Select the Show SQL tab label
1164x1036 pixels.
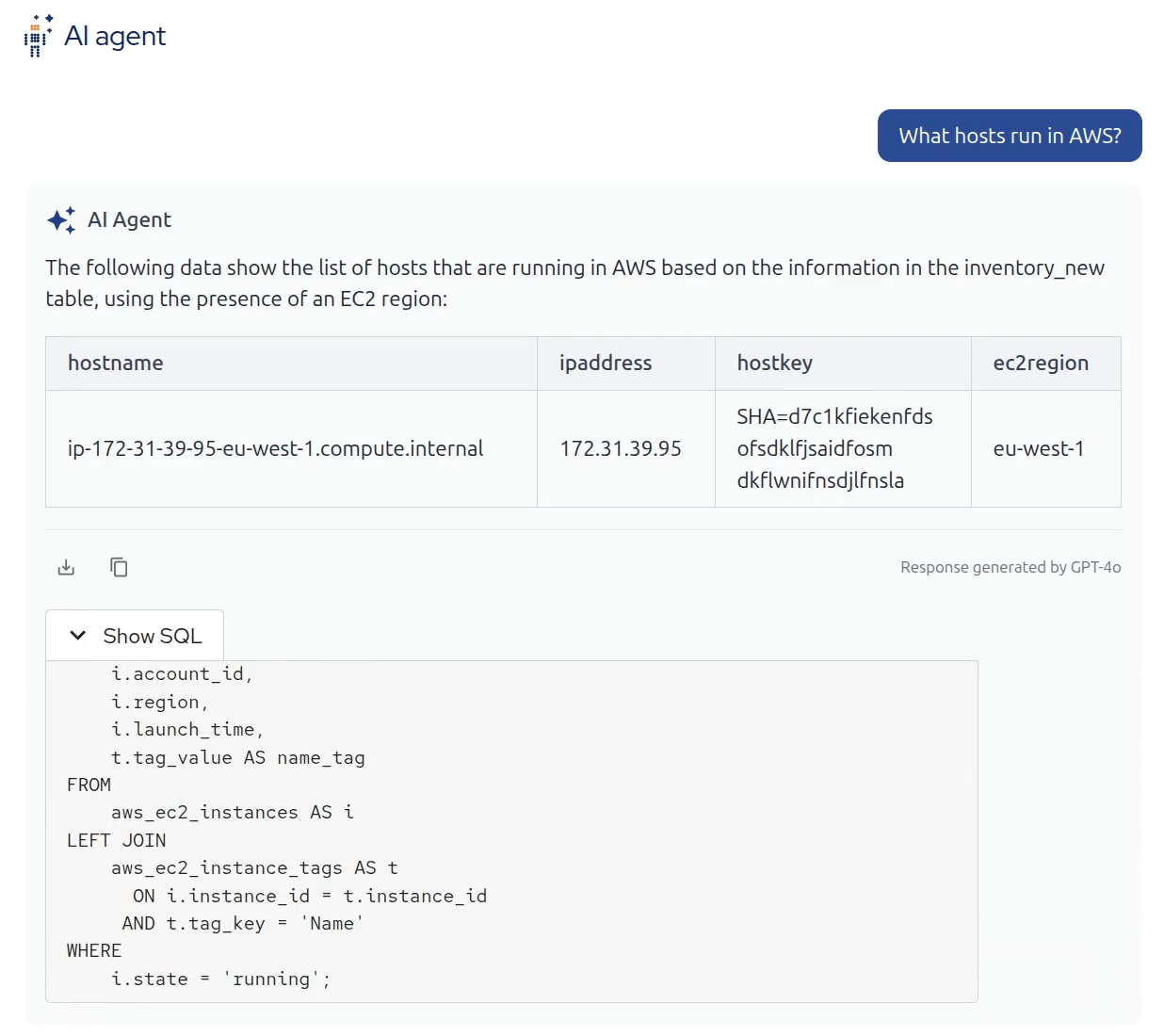153,637
